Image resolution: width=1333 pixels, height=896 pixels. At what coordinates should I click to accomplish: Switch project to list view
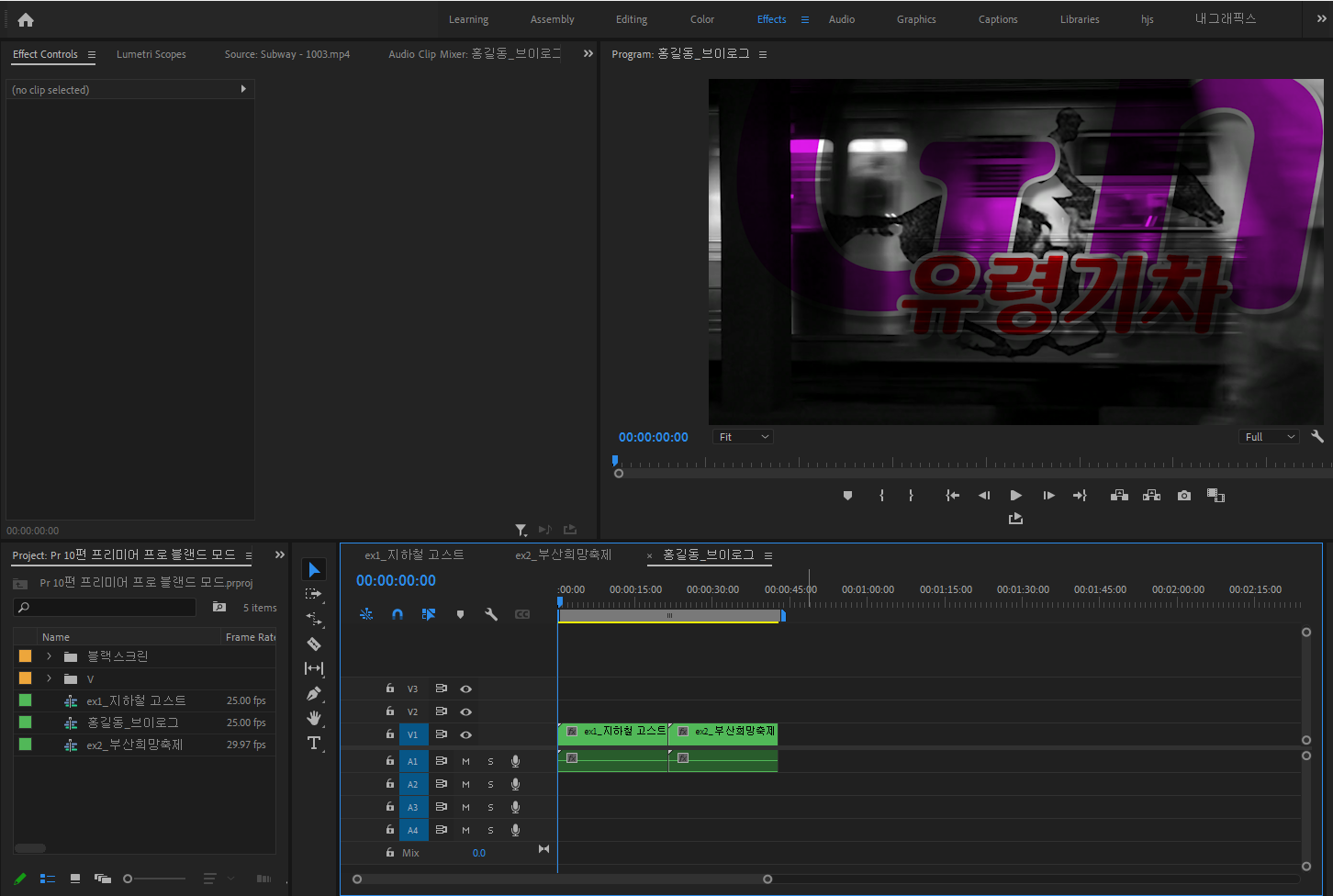point(48,879)
